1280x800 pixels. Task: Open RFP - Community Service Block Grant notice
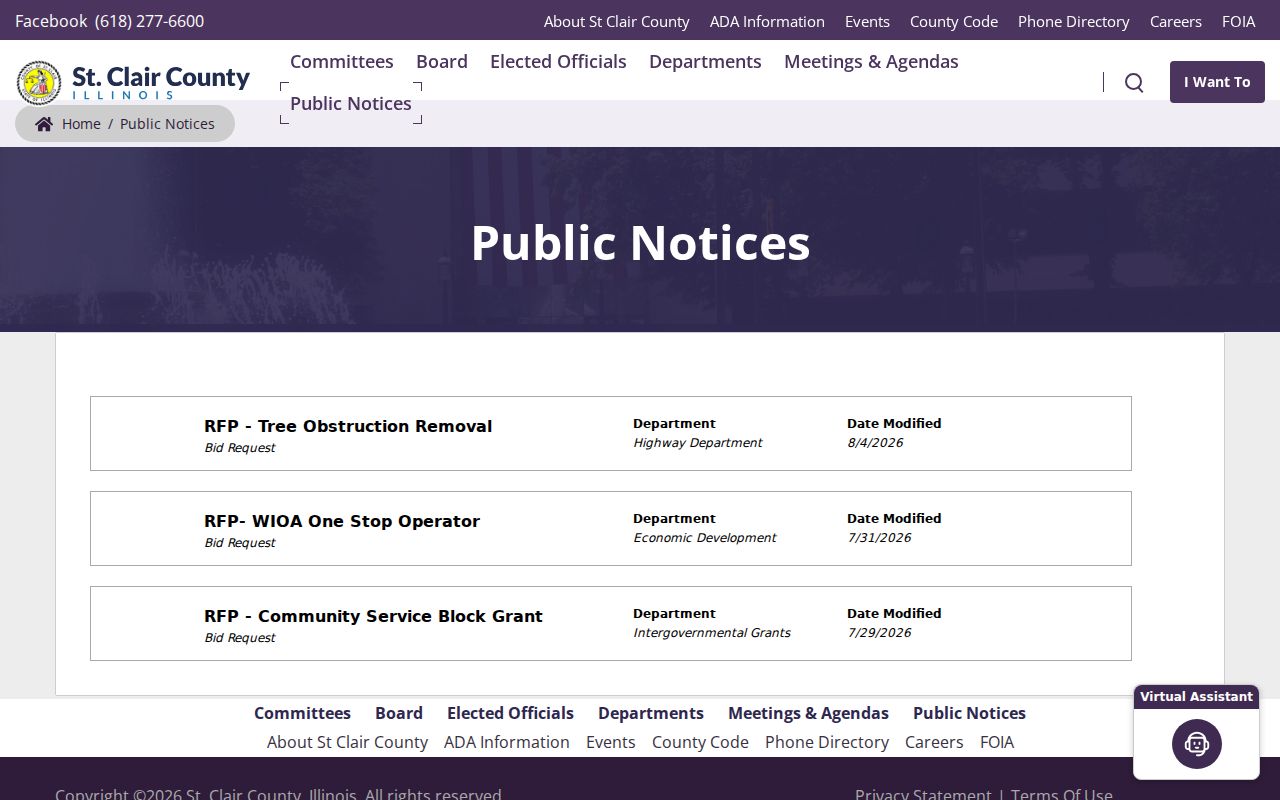click(373, 616)
